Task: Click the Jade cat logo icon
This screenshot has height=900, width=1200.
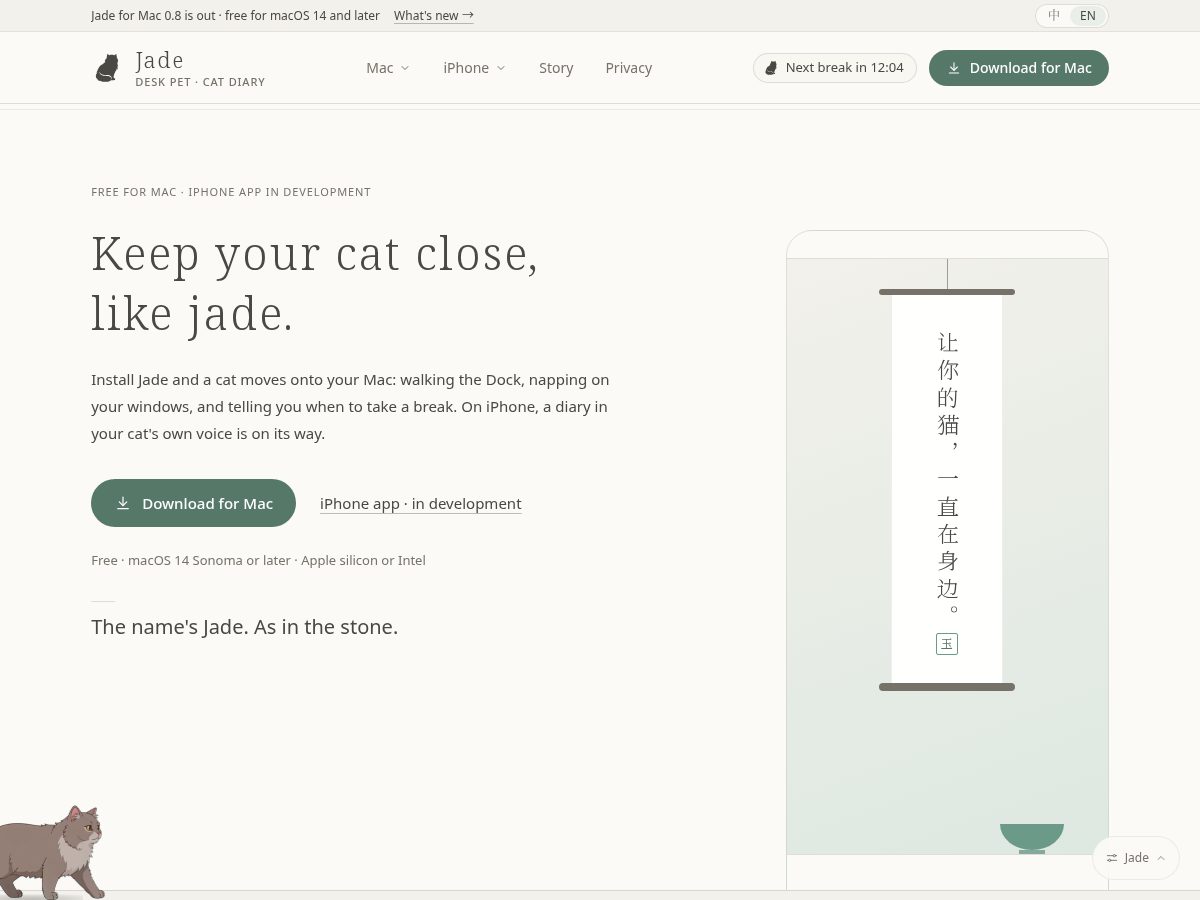Action: click(107, 68)
